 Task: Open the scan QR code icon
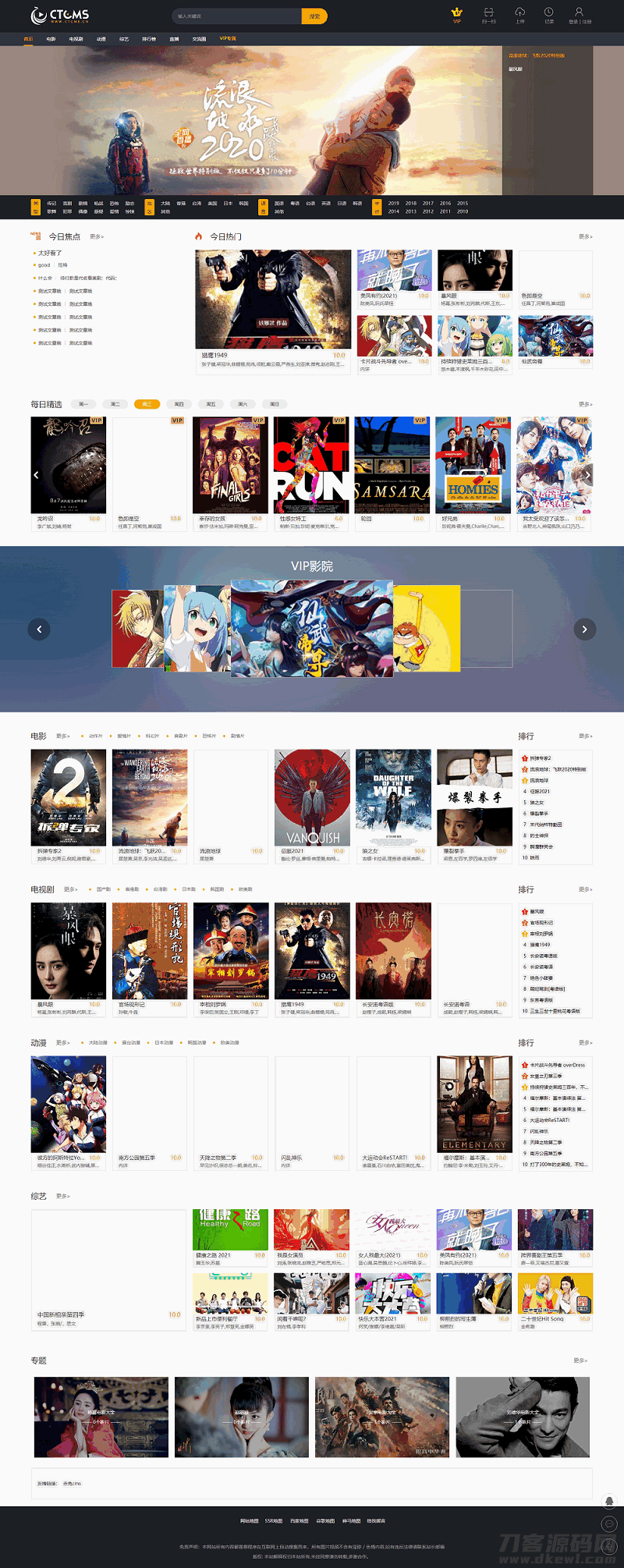(488, 12)
